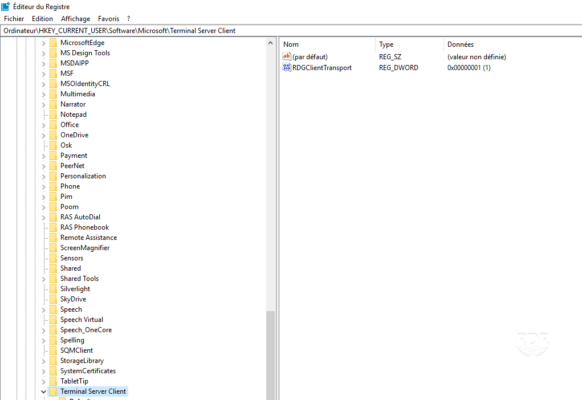Open the ? help menu

pyautogui.click(x=128, y=19)
